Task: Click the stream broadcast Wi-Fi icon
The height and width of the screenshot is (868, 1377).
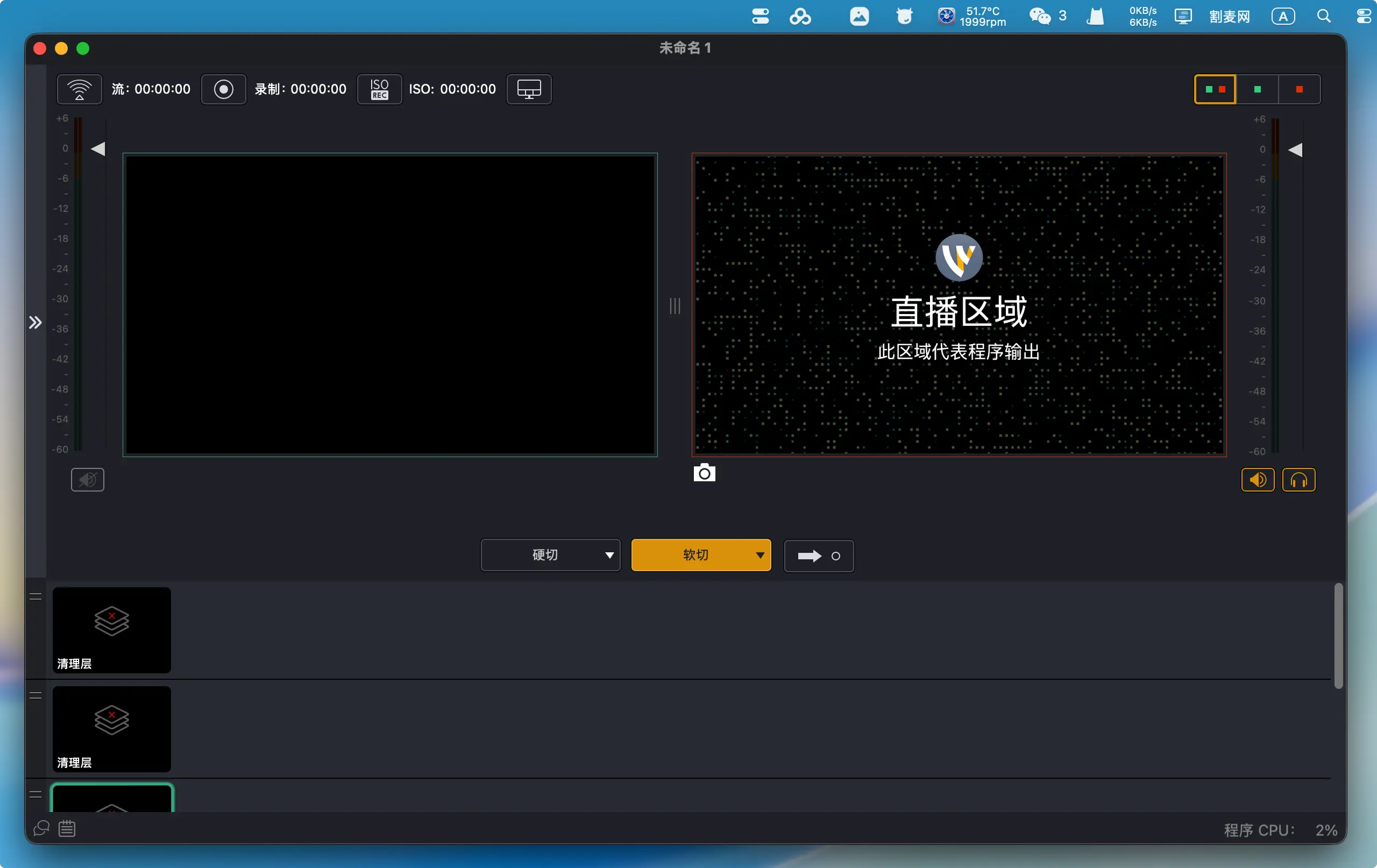Action: point(80,89)
